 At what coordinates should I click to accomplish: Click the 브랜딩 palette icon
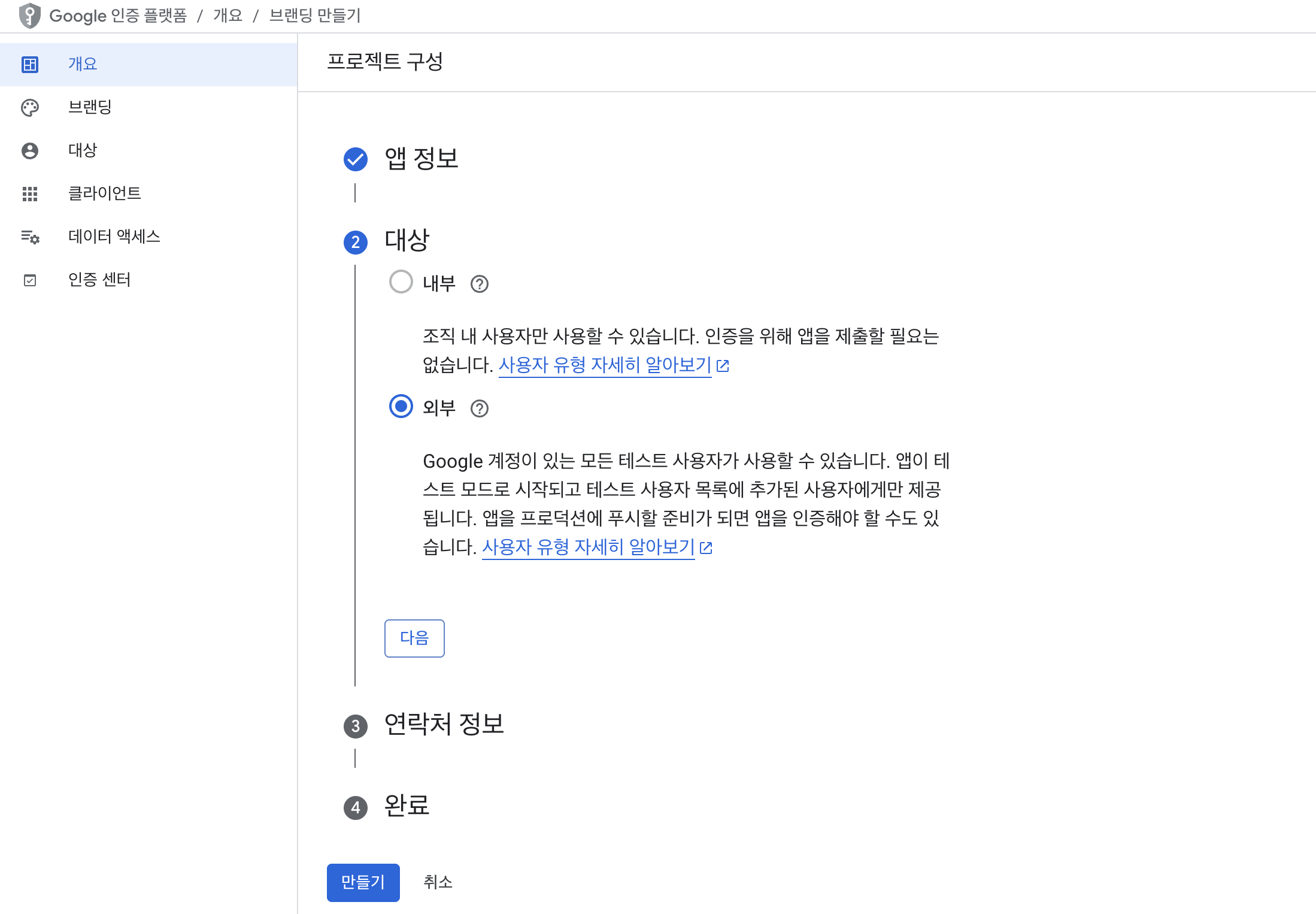[x=30, y=107]
